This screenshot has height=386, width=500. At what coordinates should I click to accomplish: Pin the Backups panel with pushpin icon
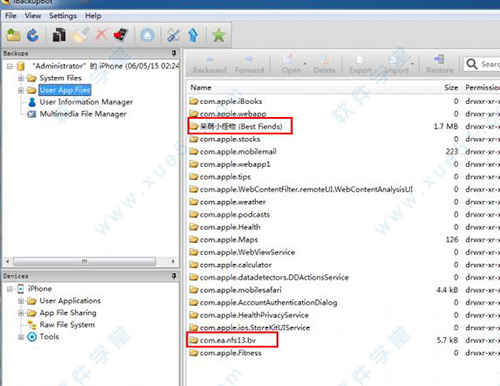click(174, 53)
